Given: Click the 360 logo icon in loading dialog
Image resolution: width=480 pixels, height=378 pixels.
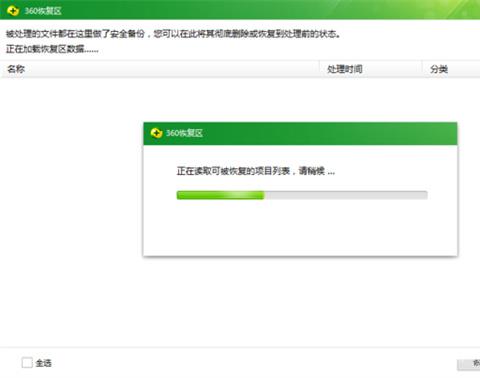Looking at the screenshot, I should tap(156, 133).
